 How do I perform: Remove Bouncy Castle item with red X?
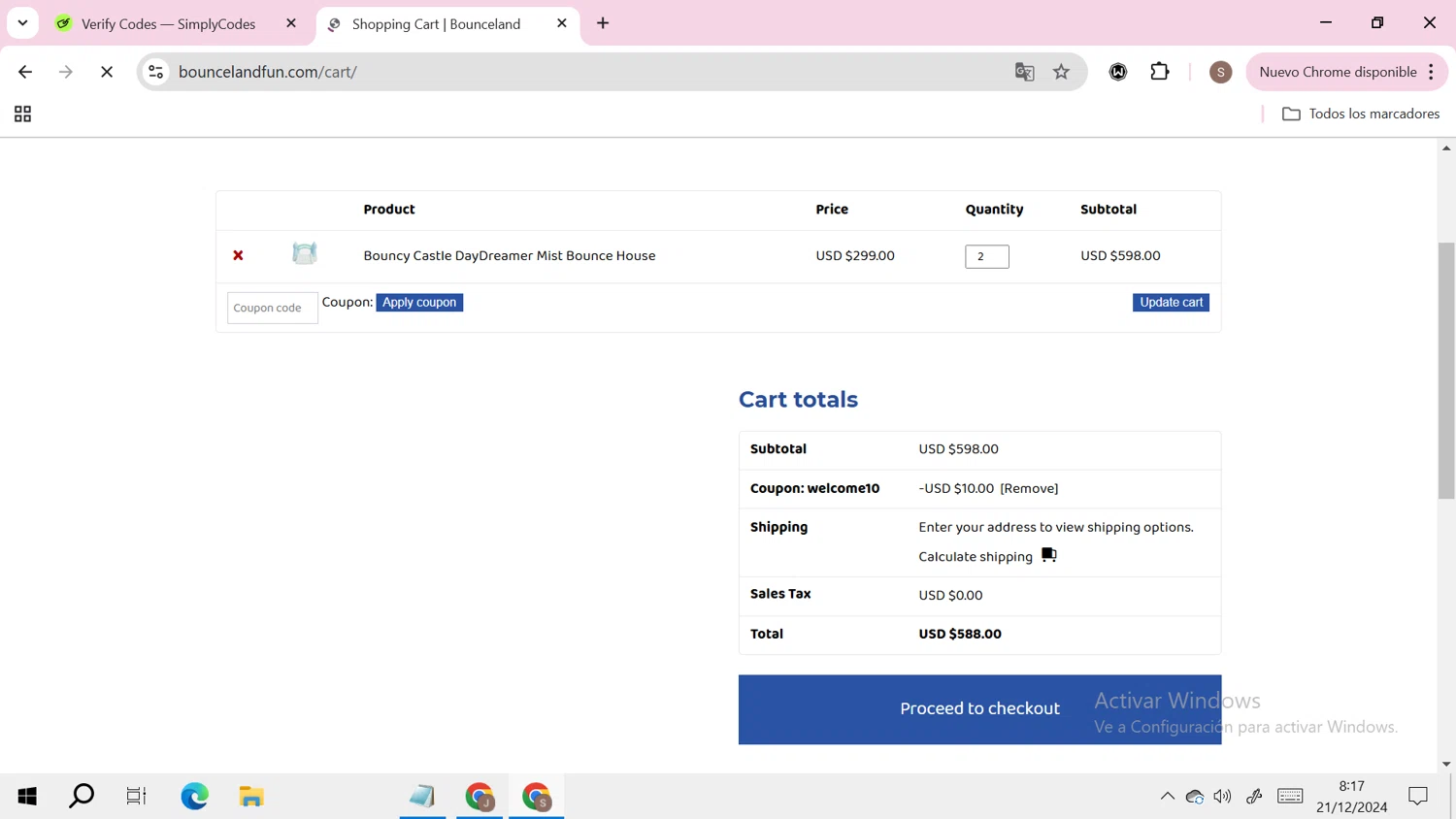(x=238, y=255)
